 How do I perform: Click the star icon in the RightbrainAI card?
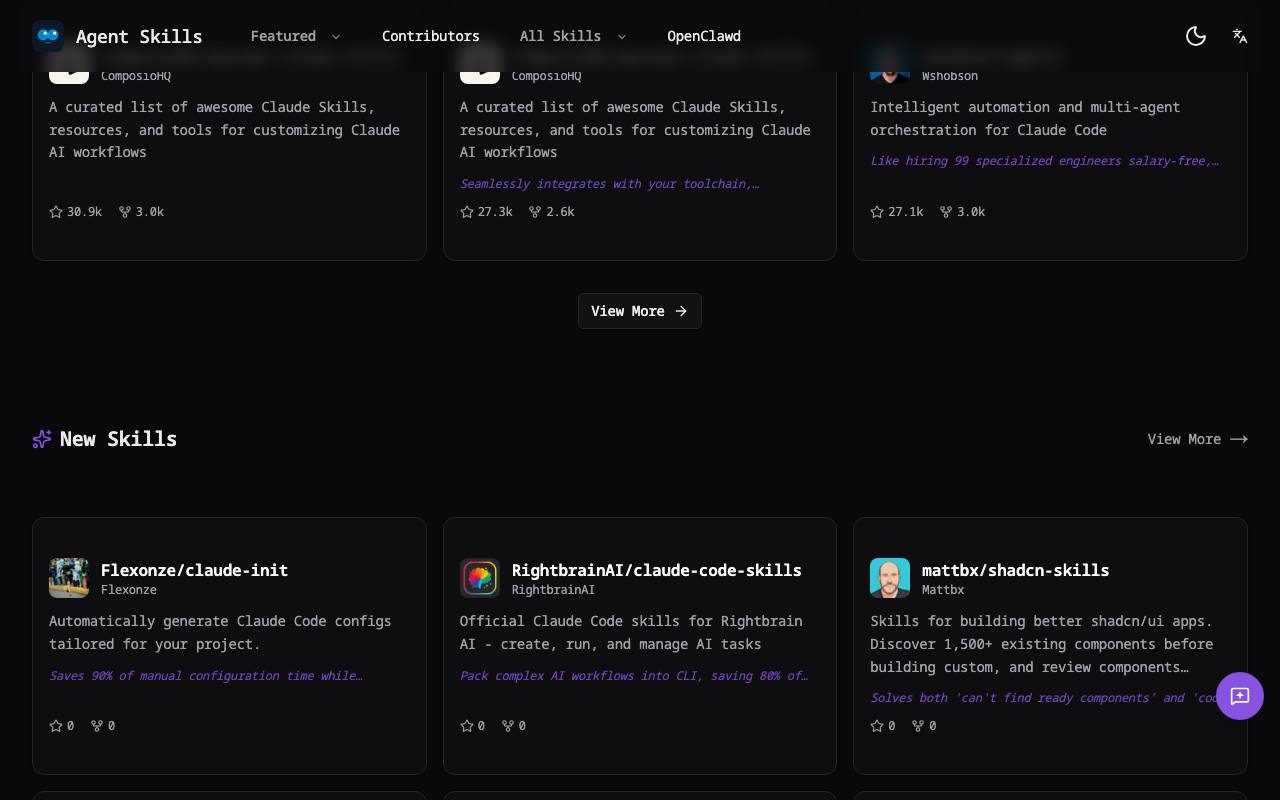[467, 726]
